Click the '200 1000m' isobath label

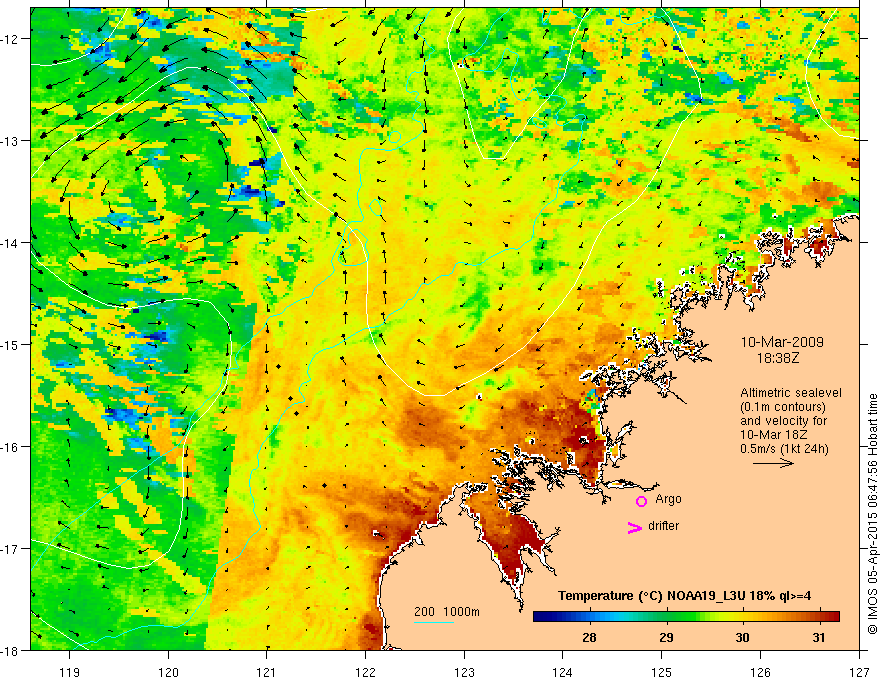[447, 612]
